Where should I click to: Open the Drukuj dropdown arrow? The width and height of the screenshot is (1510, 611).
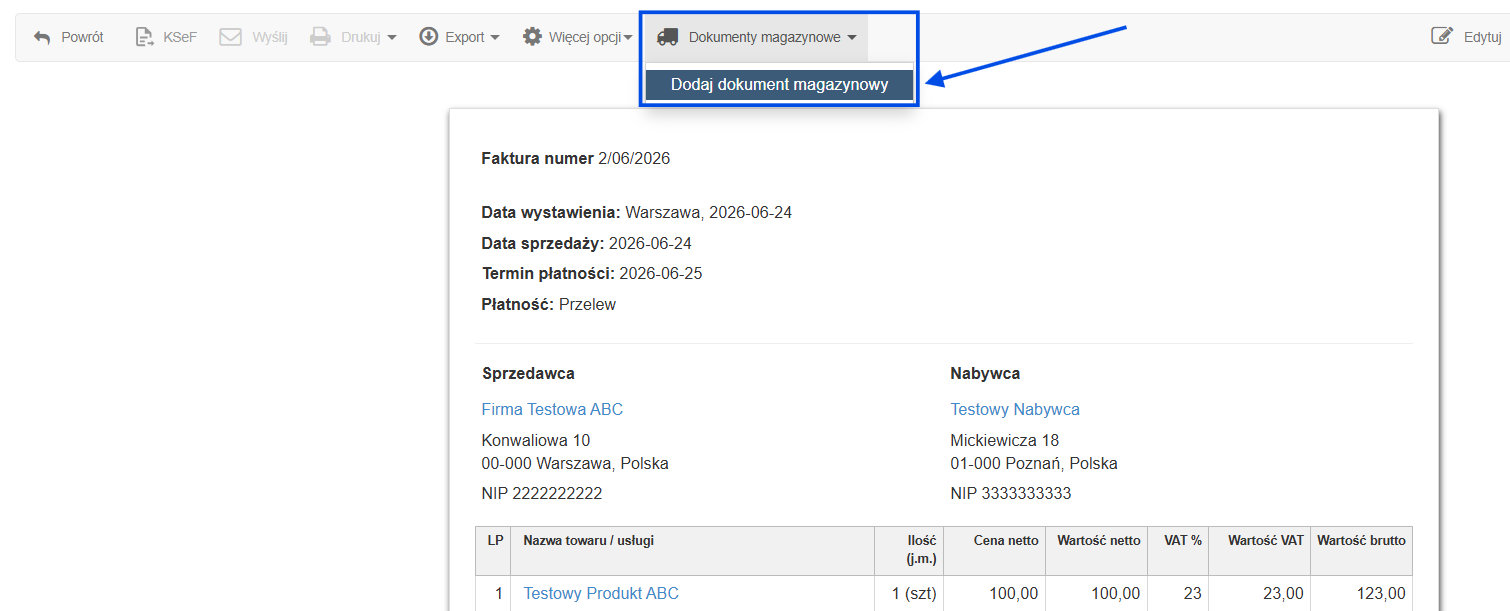tap(391, 38)
